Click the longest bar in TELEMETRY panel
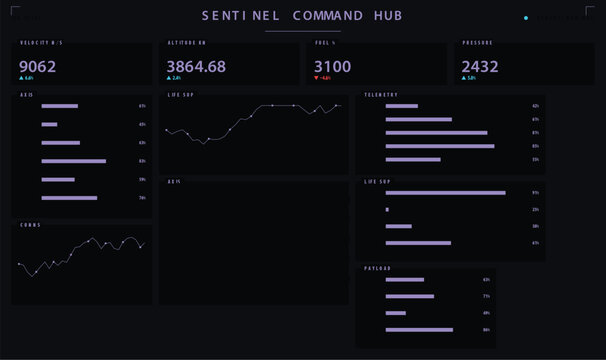The width and height of the screenshot is (606, 360). point(440,146)
